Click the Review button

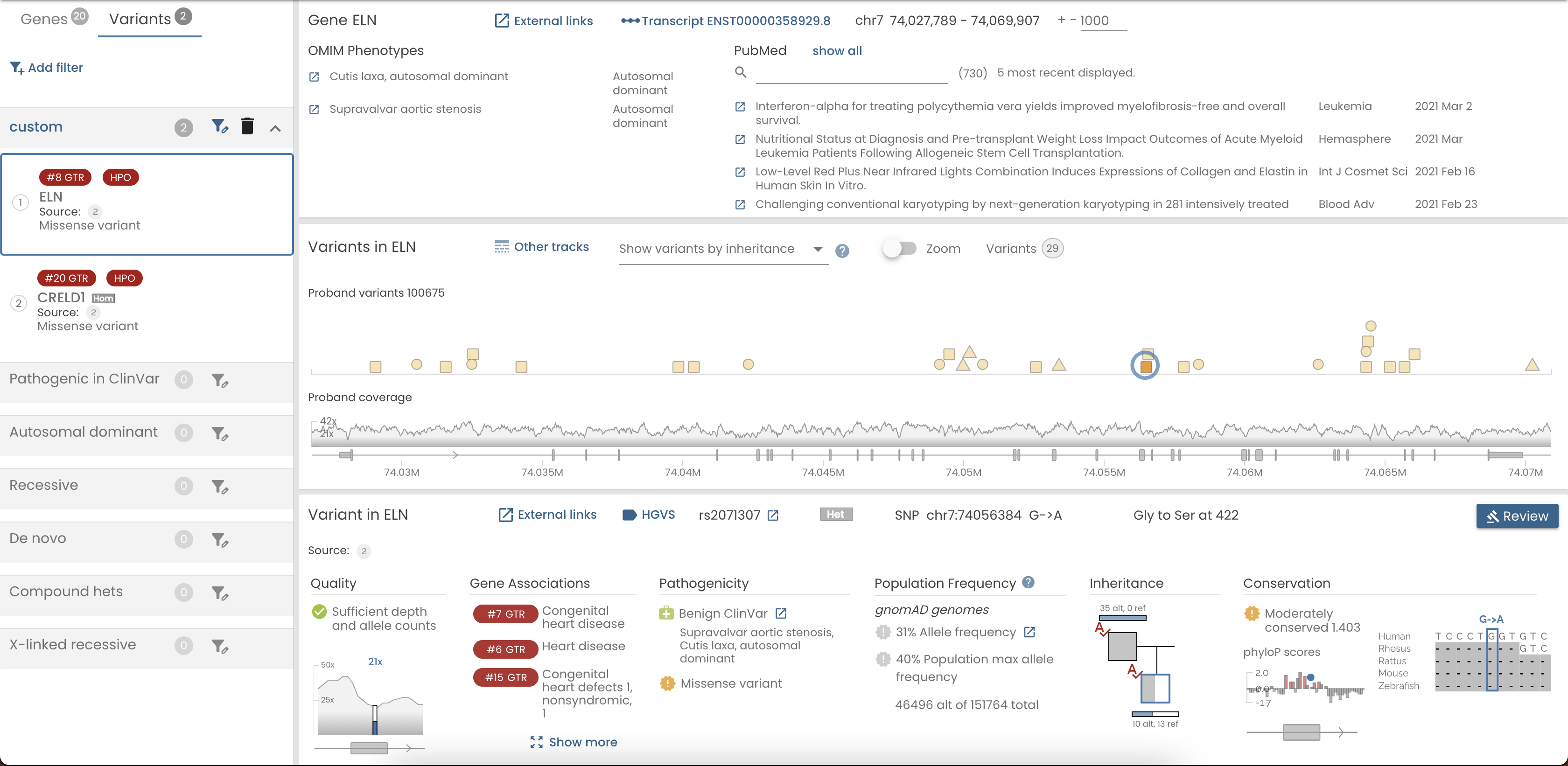(x=1517, y=516)
